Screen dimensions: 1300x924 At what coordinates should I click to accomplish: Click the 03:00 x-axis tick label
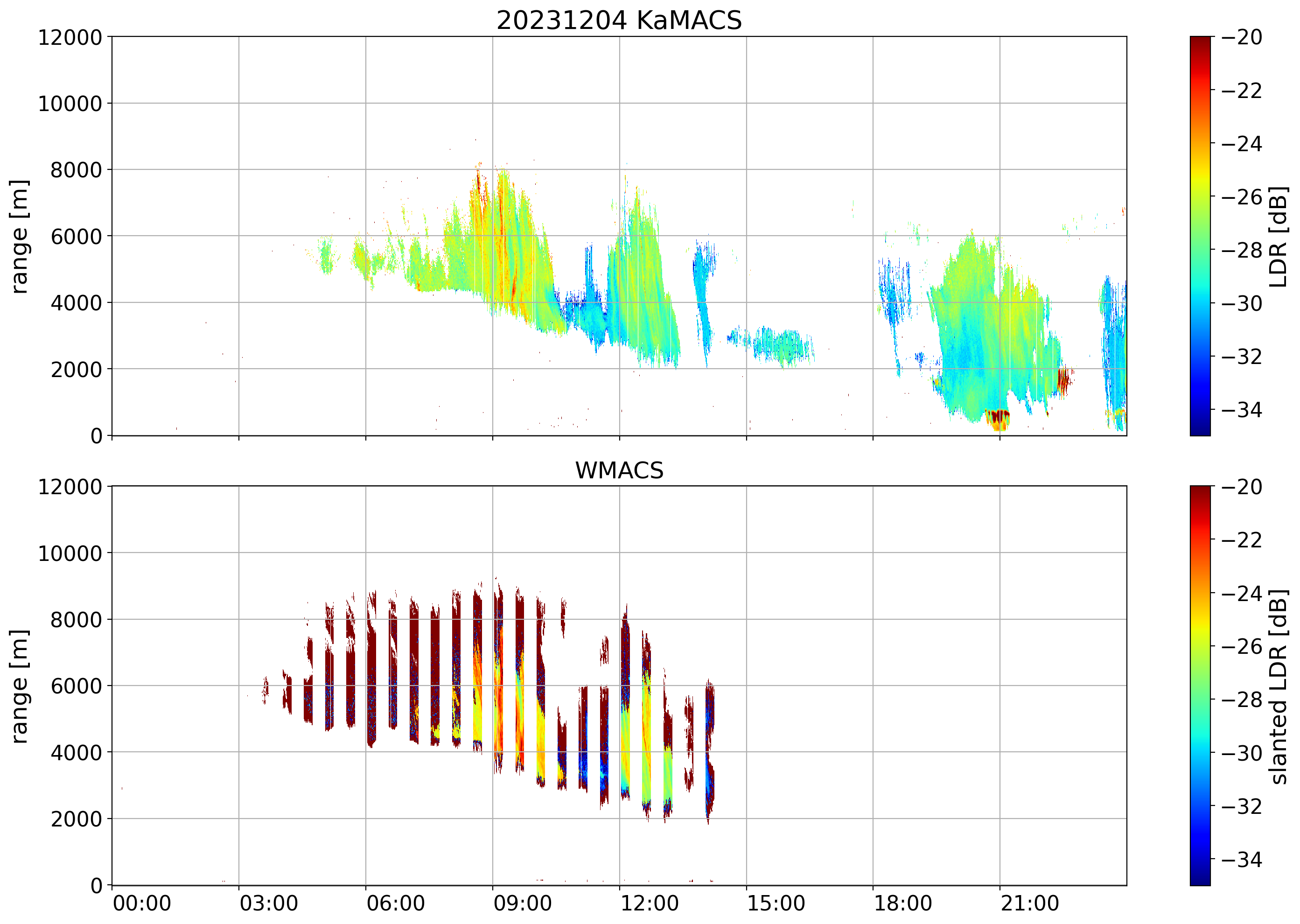click(x=268, y=903)
